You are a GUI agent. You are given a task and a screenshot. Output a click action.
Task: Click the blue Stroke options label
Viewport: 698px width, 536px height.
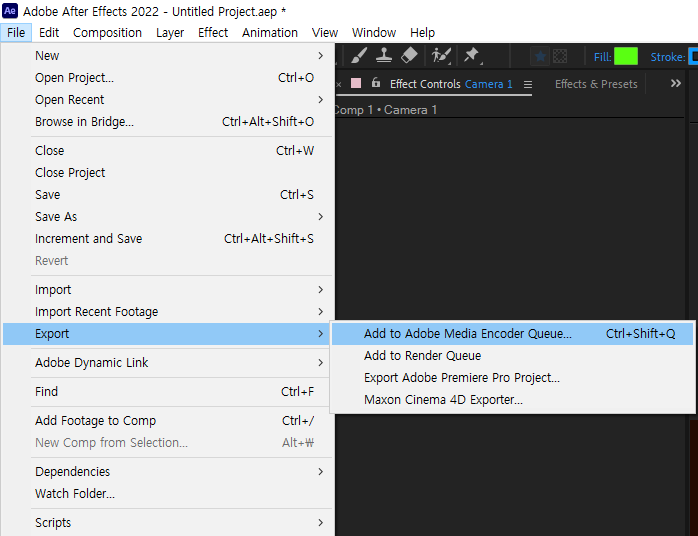point(667,57)
